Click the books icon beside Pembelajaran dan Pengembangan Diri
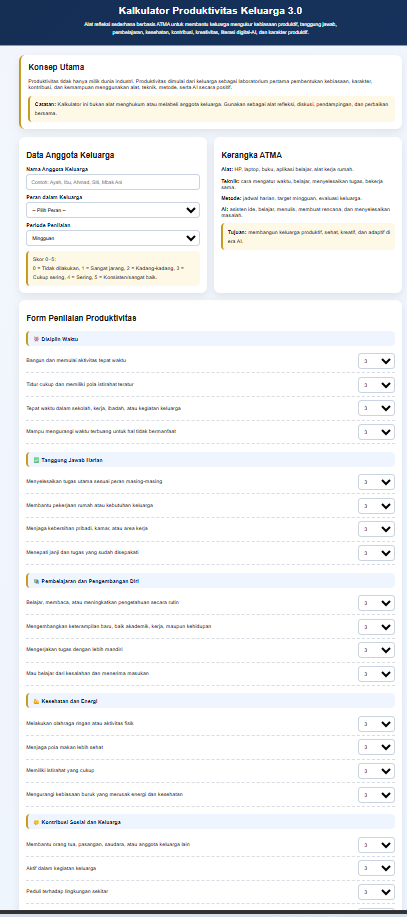Image resolution: width=407 pixels, height=917 pixels. pyautogui.click(x=37, y=581)
